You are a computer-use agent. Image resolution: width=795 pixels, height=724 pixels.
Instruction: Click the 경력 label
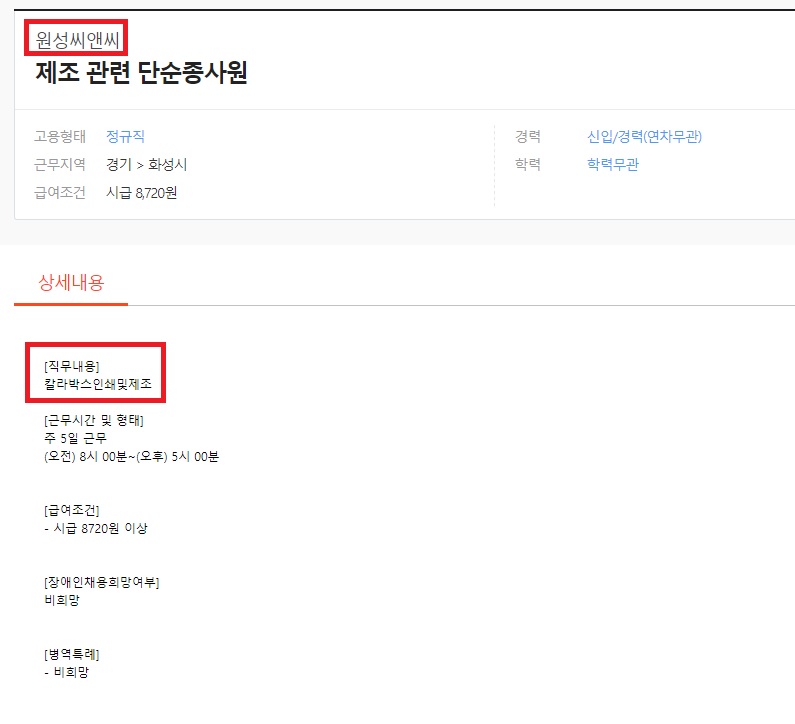coord(528,136)
